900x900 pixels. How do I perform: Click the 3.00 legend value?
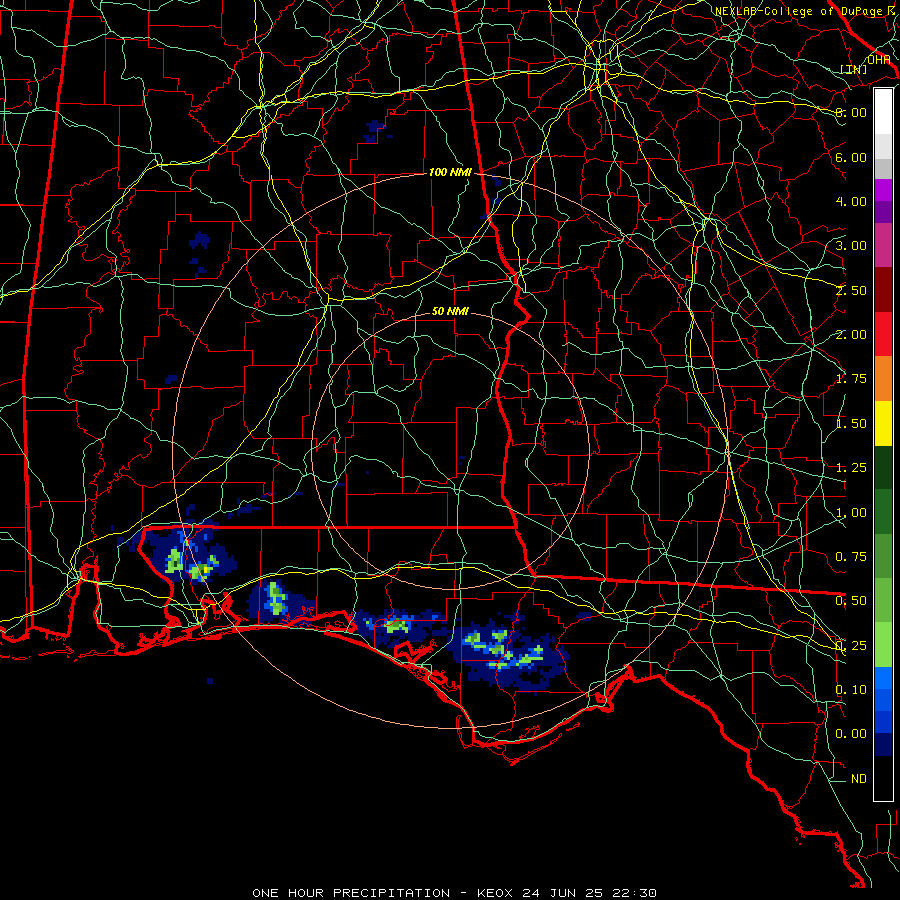coord(851,246)
